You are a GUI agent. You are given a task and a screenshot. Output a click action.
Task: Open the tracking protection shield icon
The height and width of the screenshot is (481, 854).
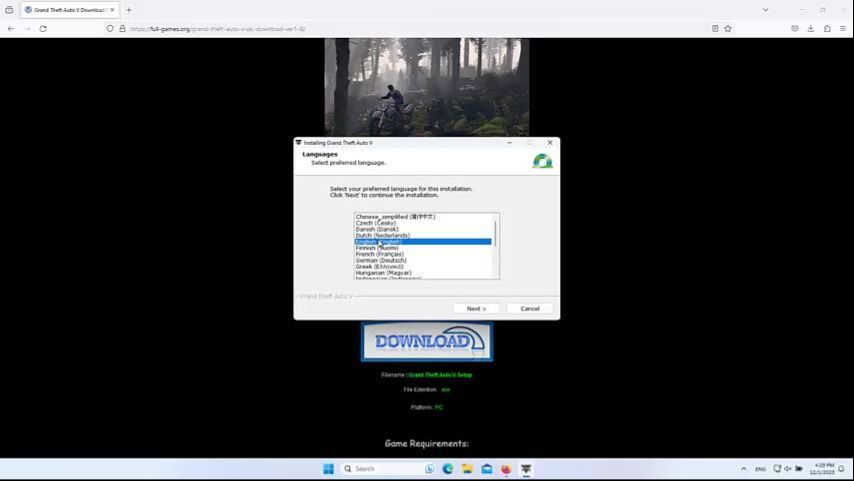point(110,29)
